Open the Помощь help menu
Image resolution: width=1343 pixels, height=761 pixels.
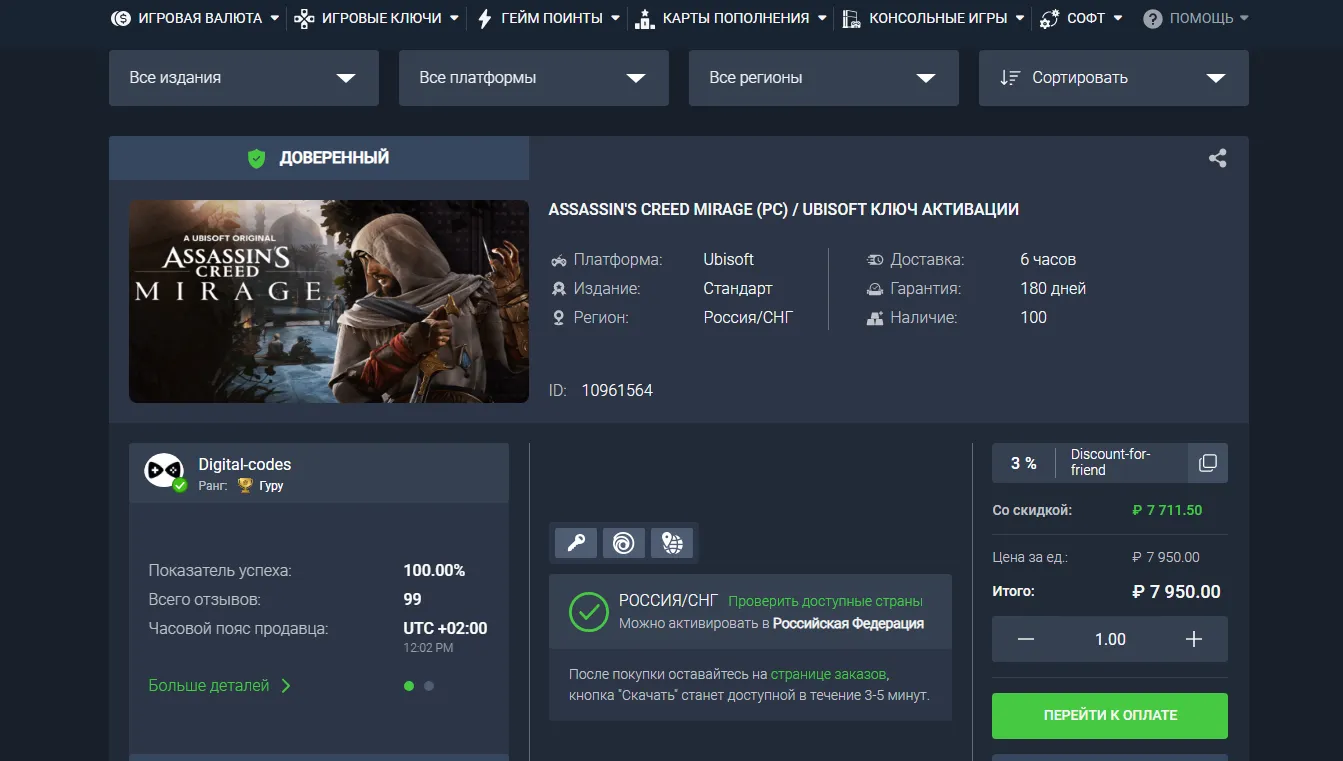(1196, 18)
